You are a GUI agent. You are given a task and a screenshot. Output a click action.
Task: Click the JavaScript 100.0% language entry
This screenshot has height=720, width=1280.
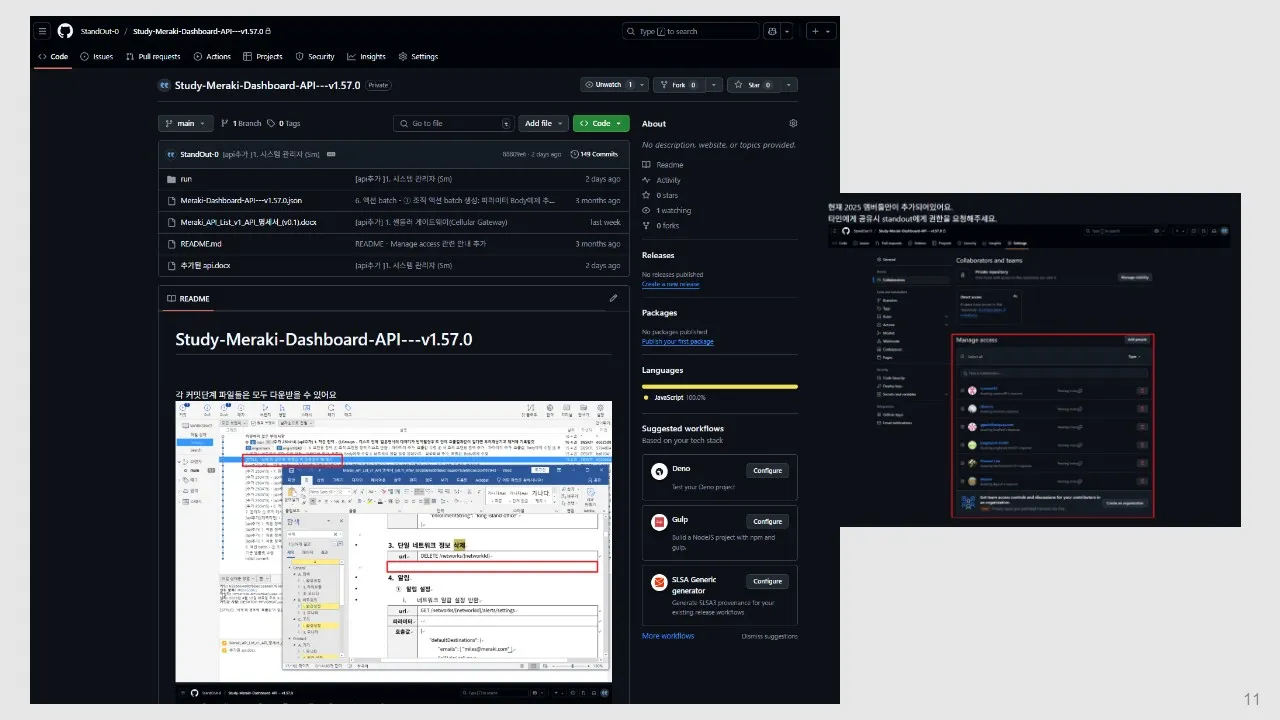(673, 397)
